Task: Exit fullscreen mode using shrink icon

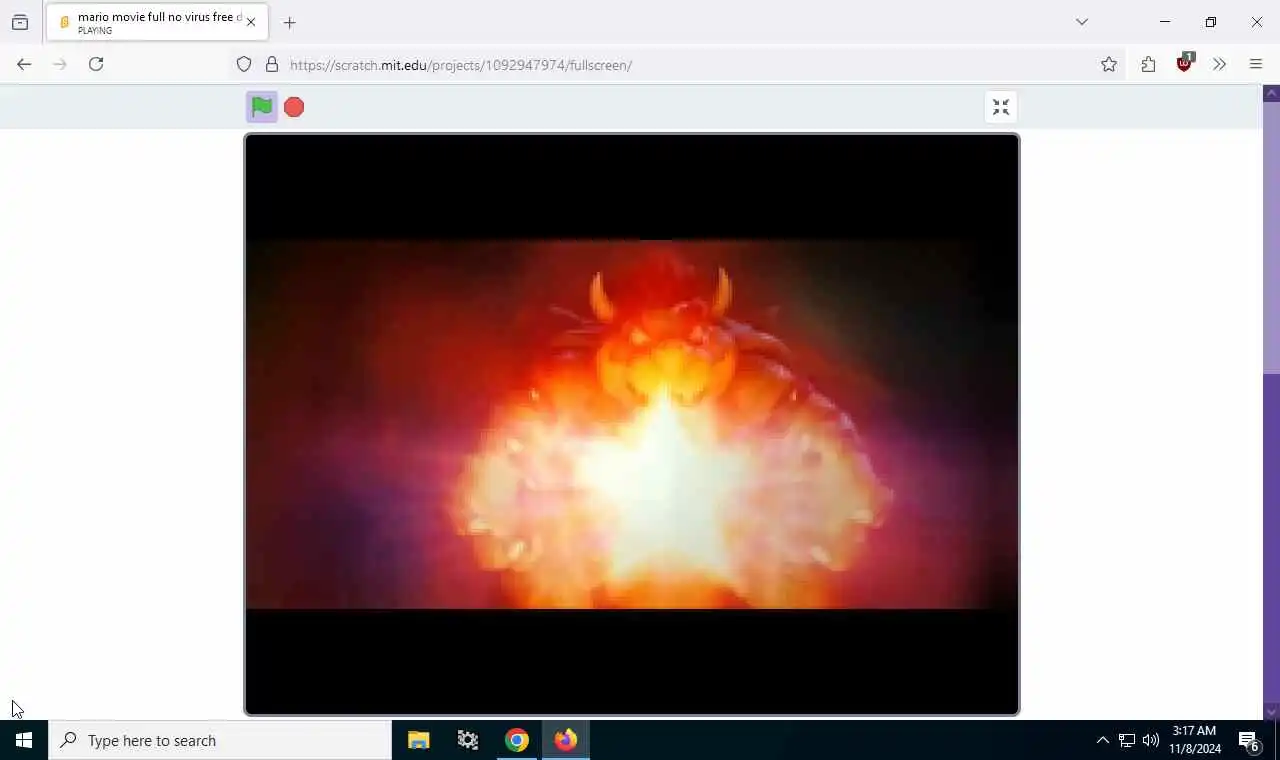Action: 1001,107
